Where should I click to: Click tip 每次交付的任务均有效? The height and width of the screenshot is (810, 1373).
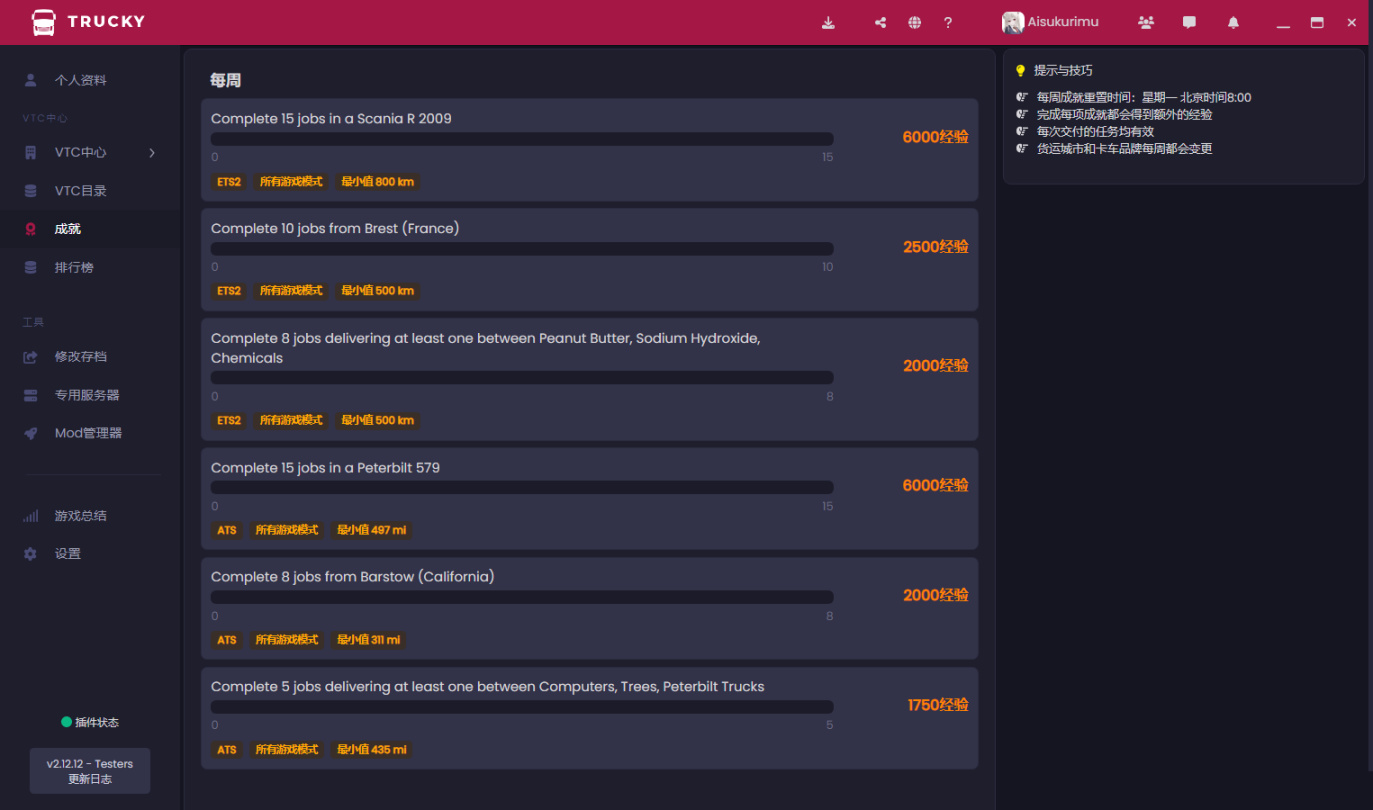coord(1096,131)
